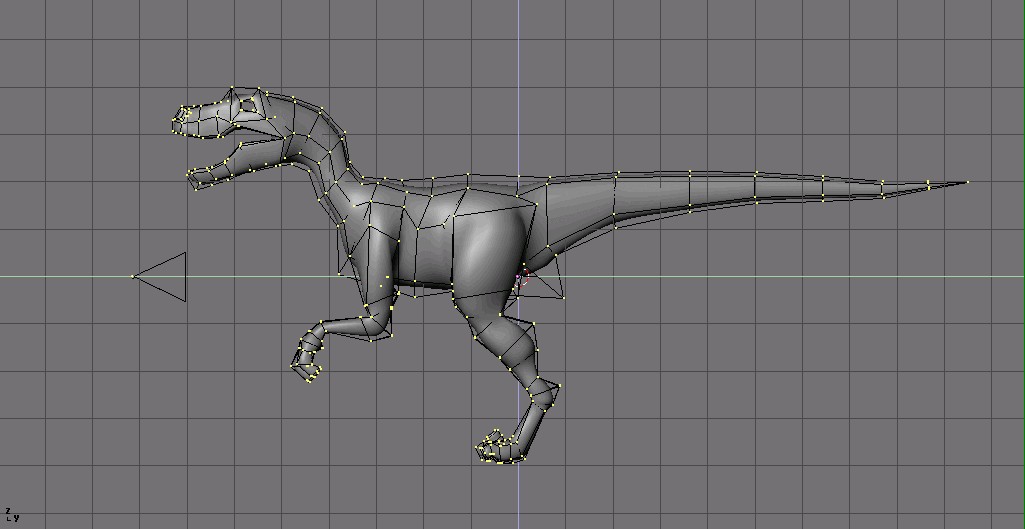
Task: Click the raptor's upper thigh surface
Action: coord(488,250)
